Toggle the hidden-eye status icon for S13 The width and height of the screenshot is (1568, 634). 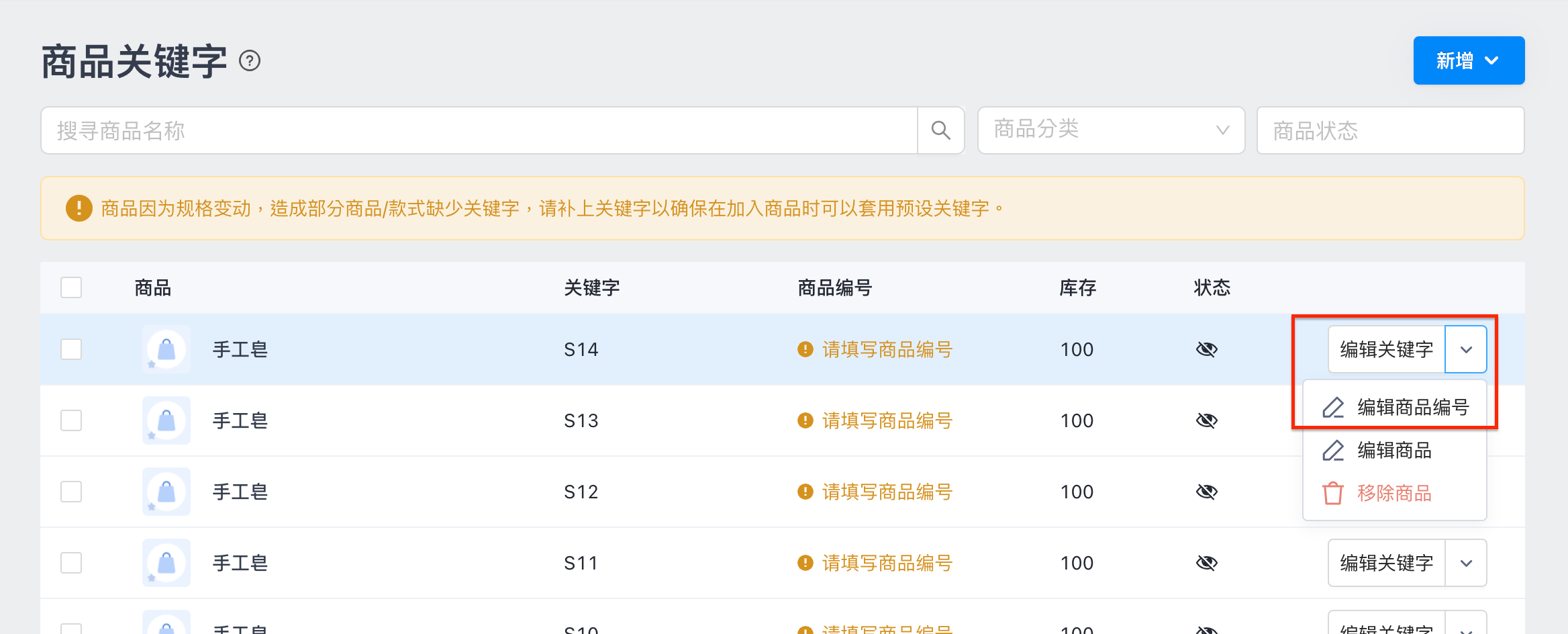[x=1206, y=420]
